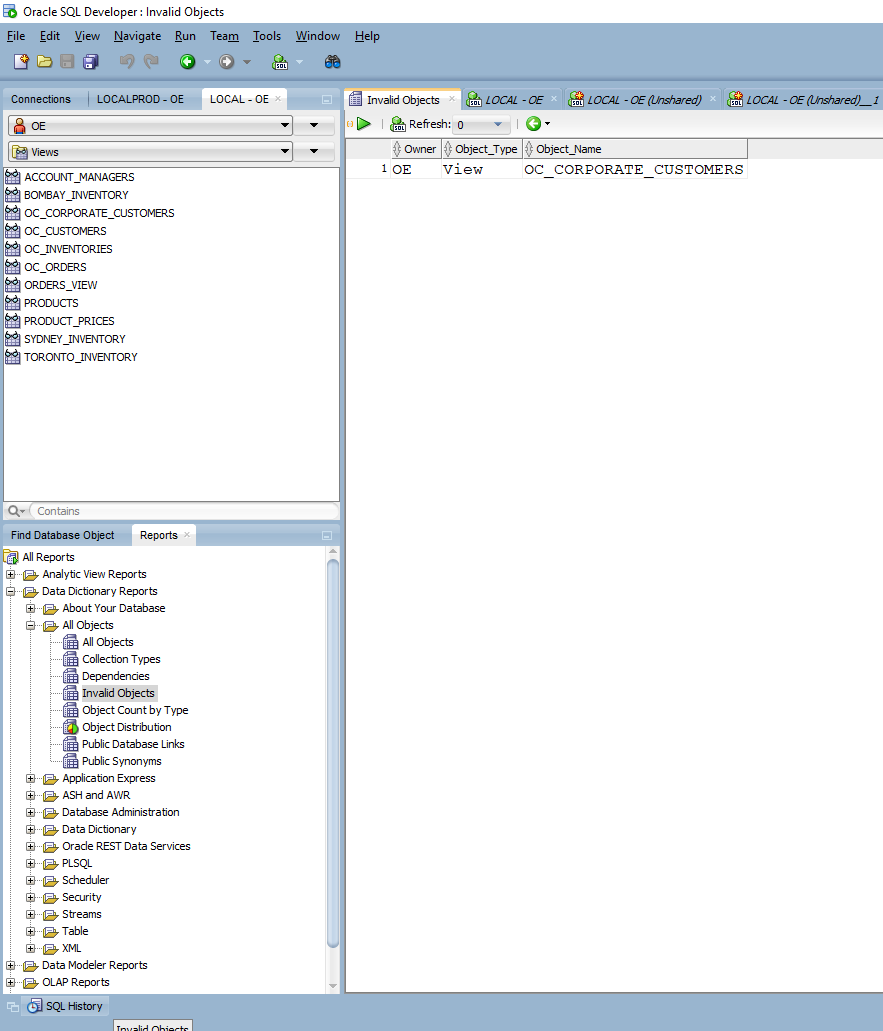
Task: Open arrow dropdown next to Views selector
Action: tap(314, 152)
